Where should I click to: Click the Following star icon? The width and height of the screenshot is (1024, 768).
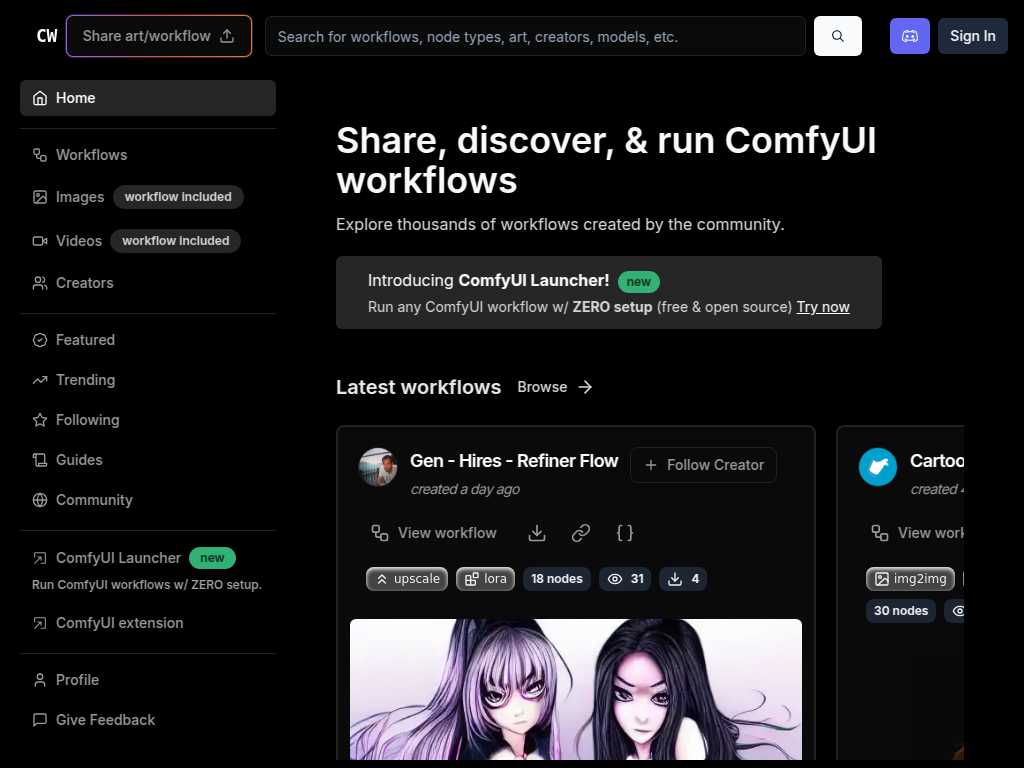coord(40,419)
